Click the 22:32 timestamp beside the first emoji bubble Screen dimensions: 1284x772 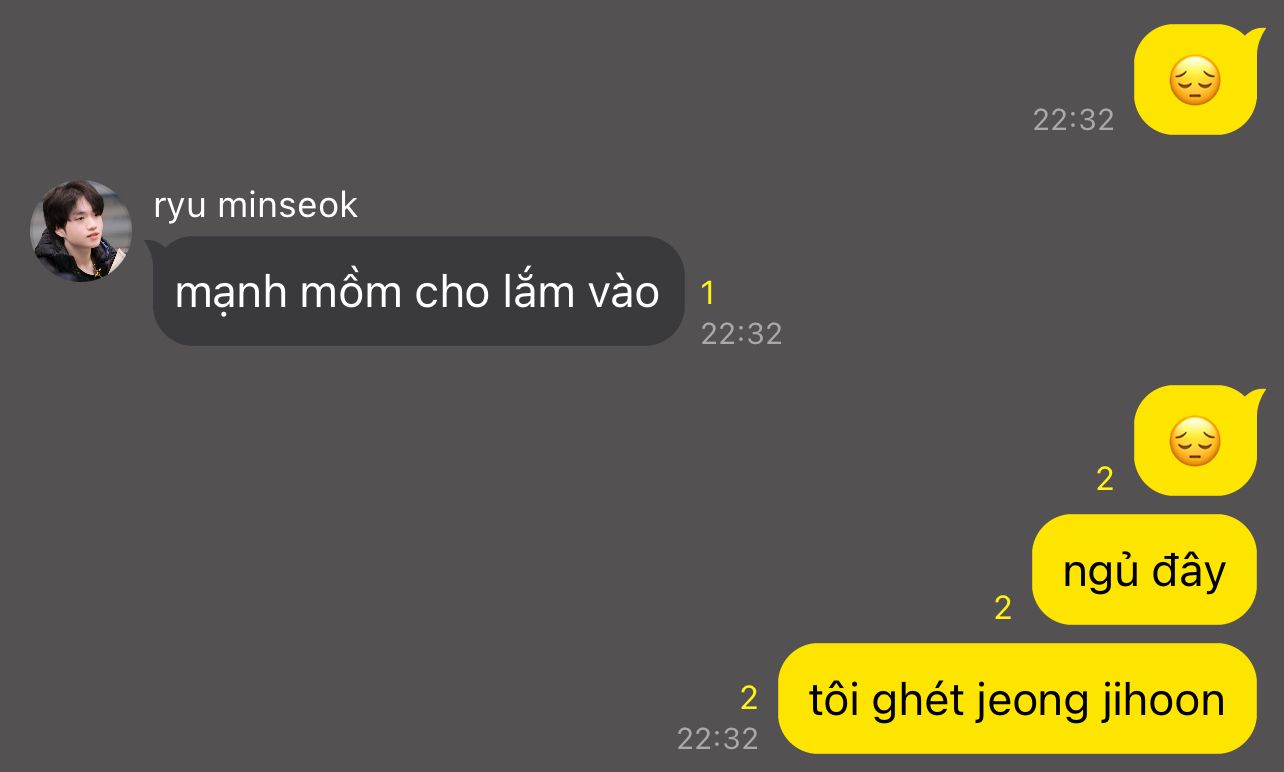(1073, 120)
